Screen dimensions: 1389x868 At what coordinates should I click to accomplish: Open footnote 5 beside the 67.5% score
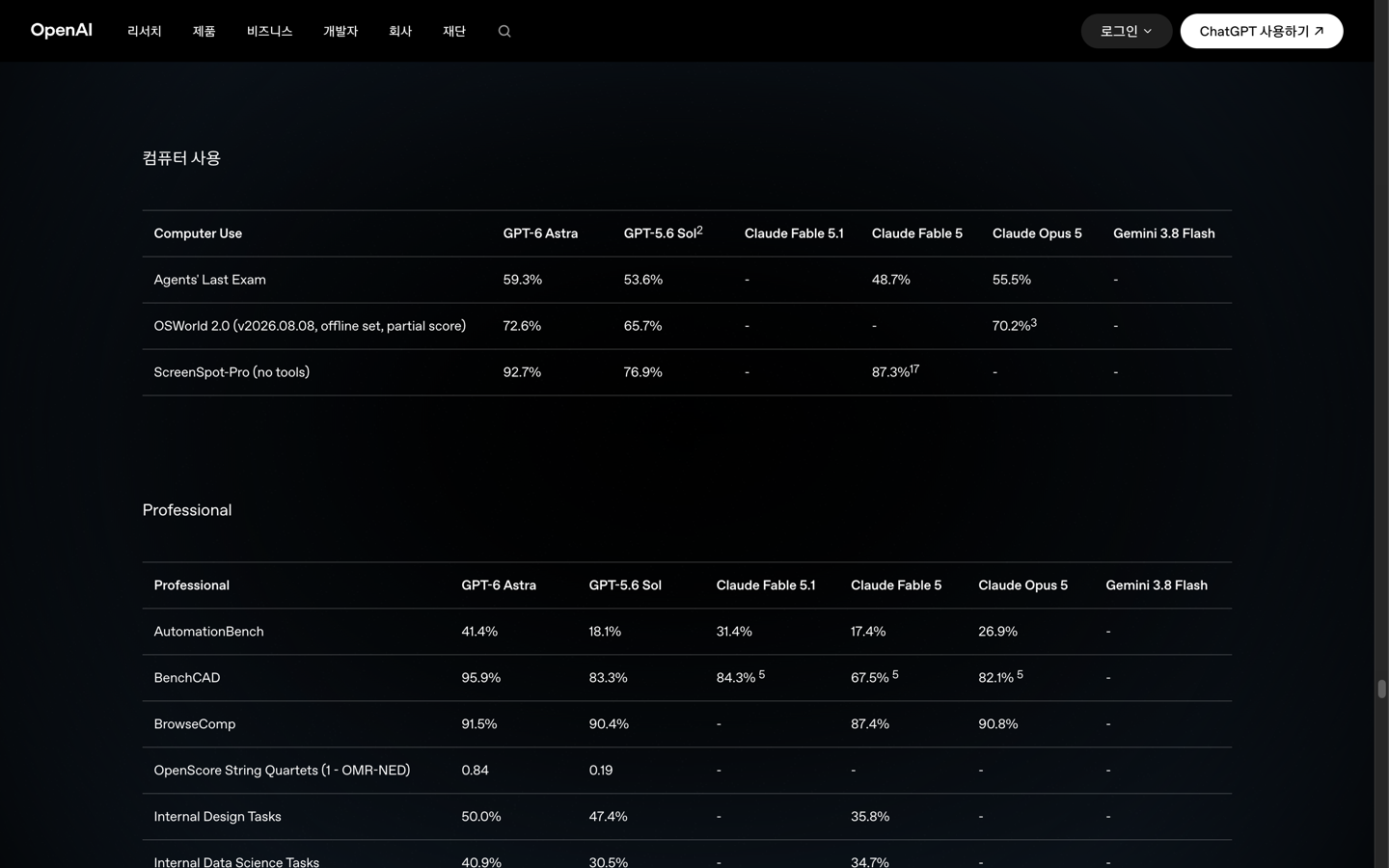(895, 674)
